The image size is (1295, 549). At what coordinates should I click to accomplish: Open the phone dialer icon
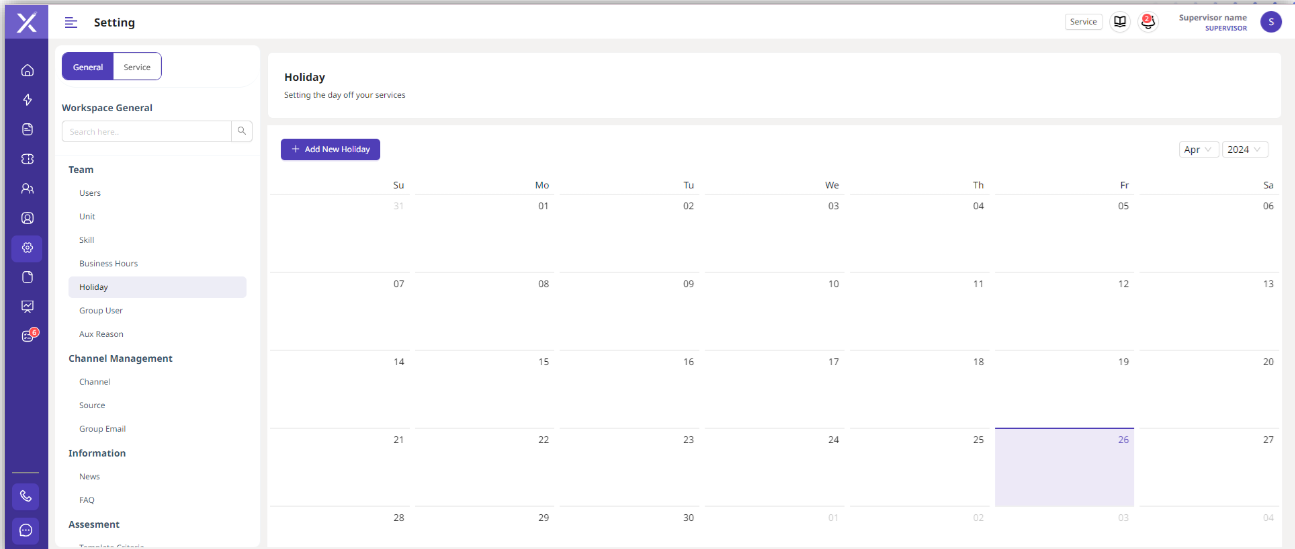point(27,495)
